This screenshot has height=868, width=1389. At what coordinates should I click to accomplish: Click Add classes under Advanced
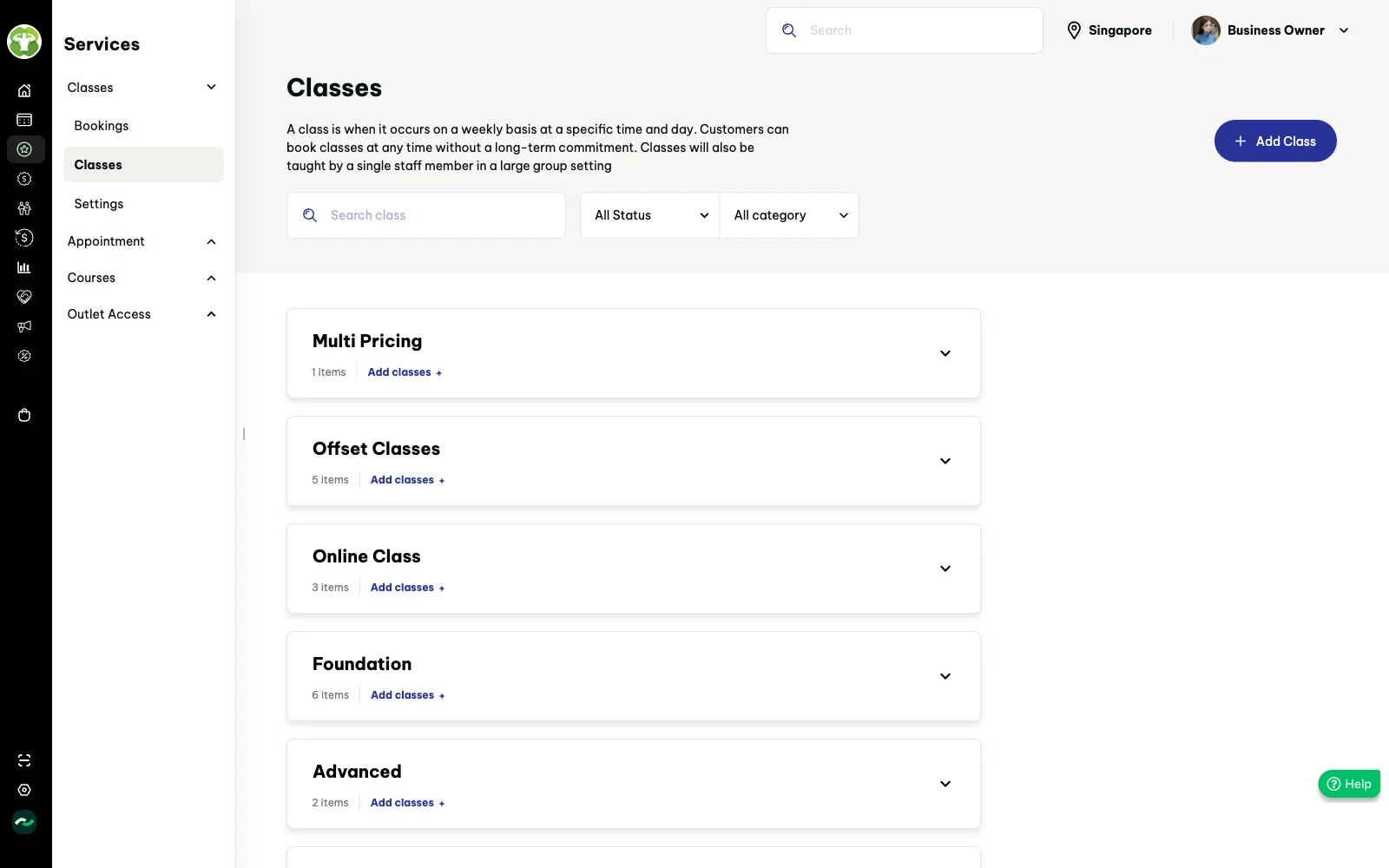coord(407,803)
